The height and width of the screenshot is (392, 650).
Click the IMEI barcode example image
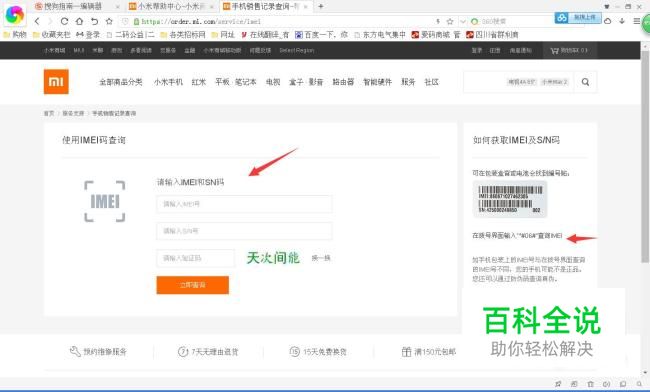[510, 200]
